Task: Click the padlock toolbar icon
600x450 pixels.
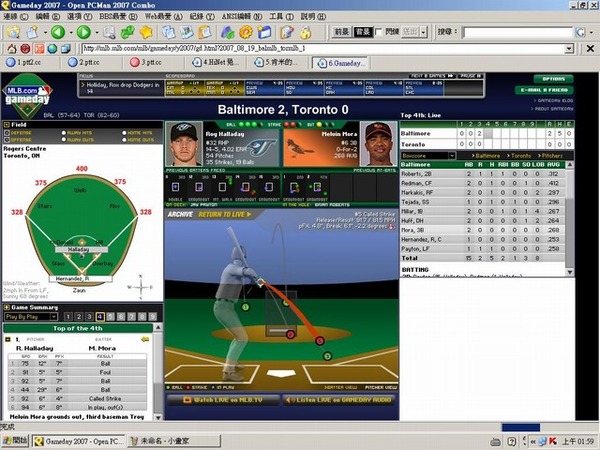Action: [305, 33]
